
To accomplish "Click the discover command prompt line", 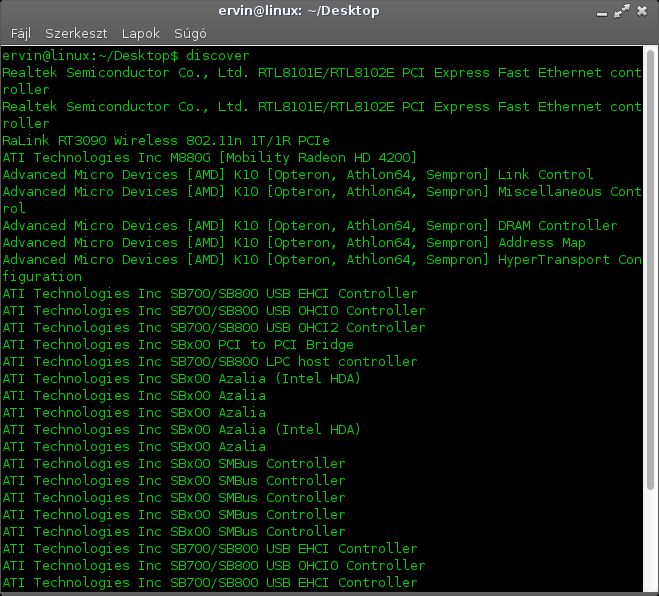I will point(126,56).
